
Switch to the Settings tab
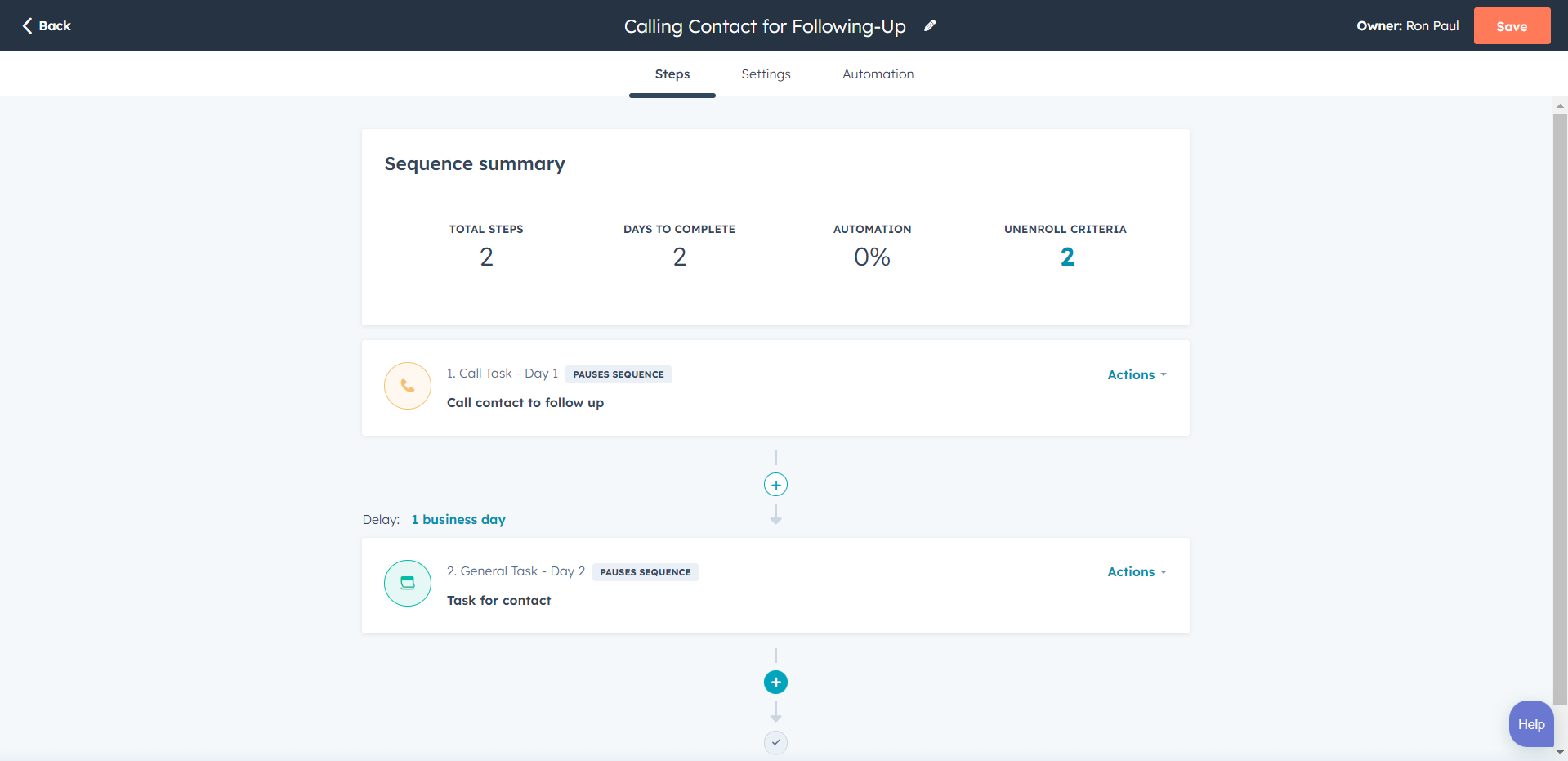(765, 74)
